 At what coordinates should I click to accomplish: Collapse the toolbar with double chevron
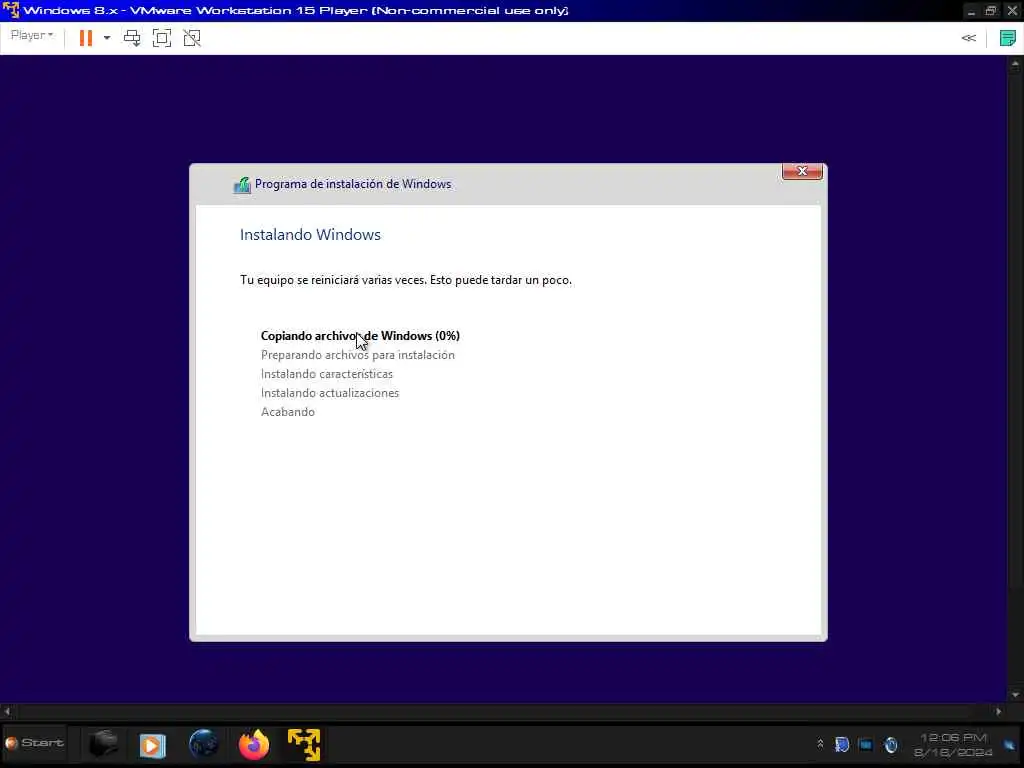coord(968,38)
